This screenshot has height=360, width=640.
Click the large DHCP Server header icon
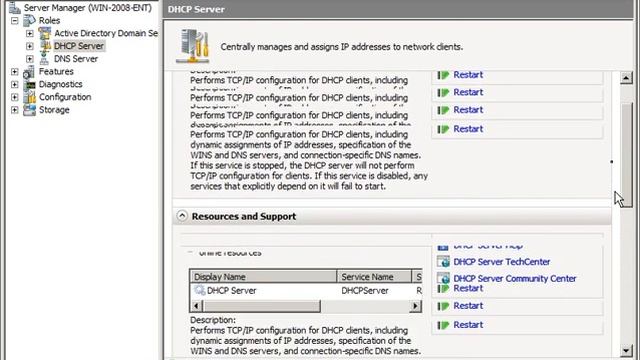pyautogui.click(x=193, y=46)
